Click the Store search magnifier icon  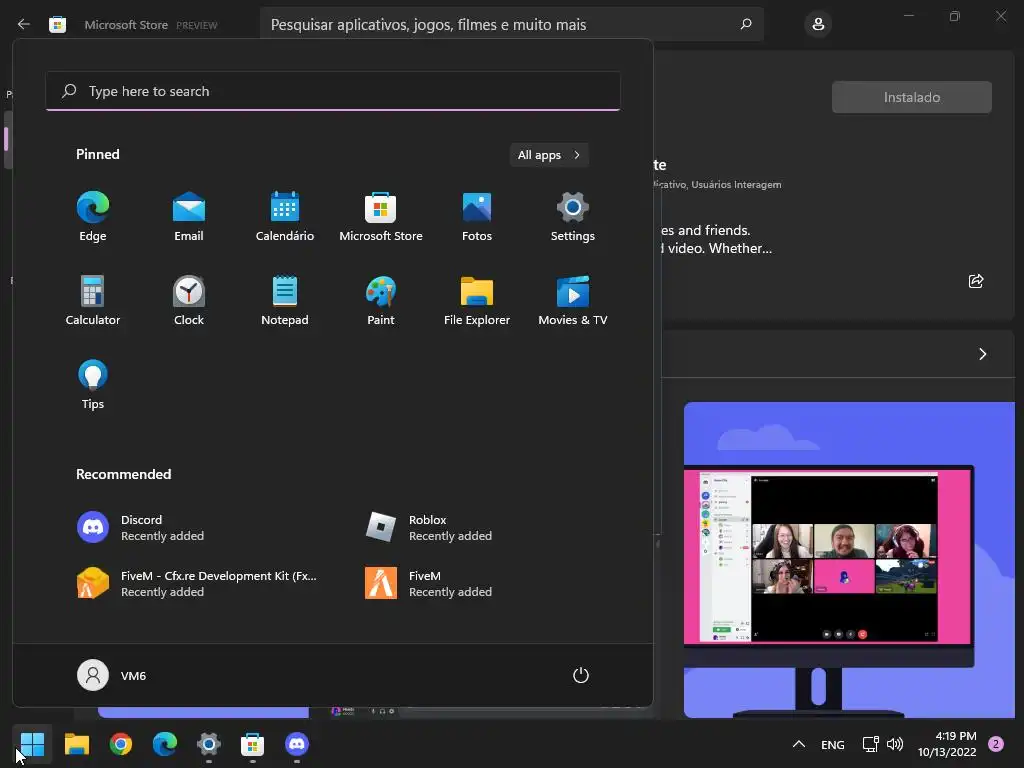point(746,24)
